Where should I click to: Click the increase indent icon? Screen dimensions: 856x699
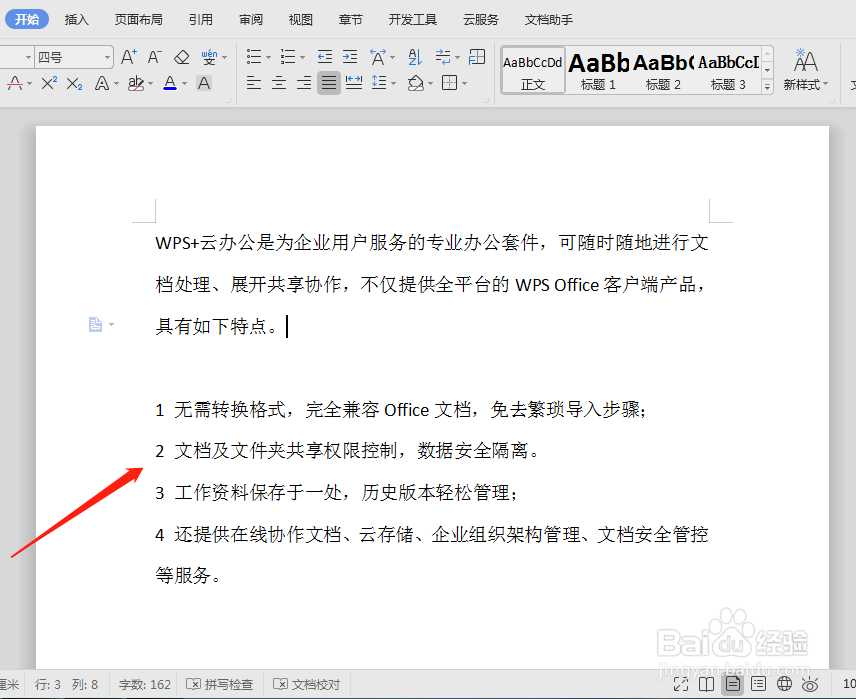pos(350,57)
